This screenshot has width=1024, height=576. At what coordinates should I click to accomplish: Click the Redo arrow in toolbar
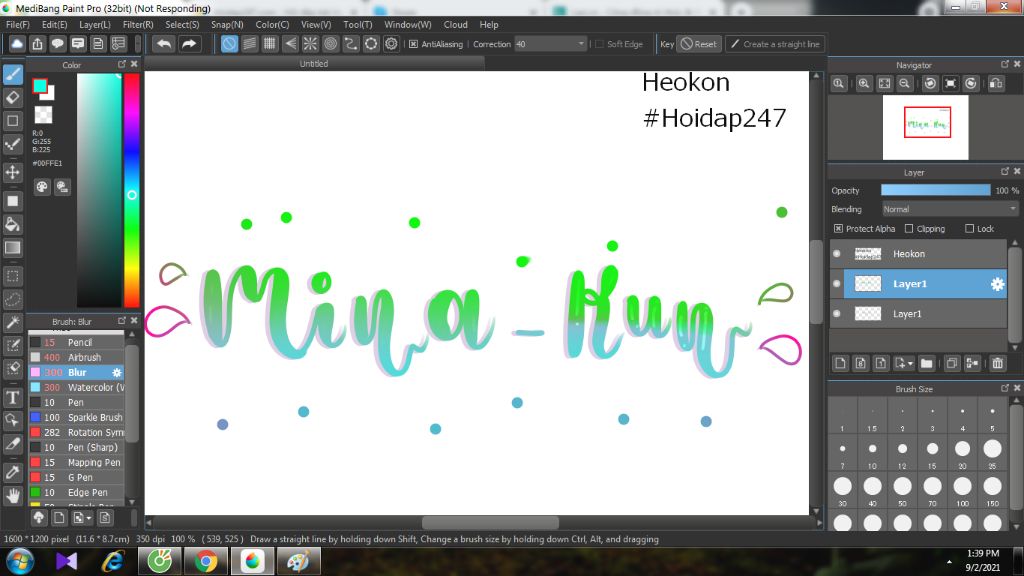[x=189, y=44]
